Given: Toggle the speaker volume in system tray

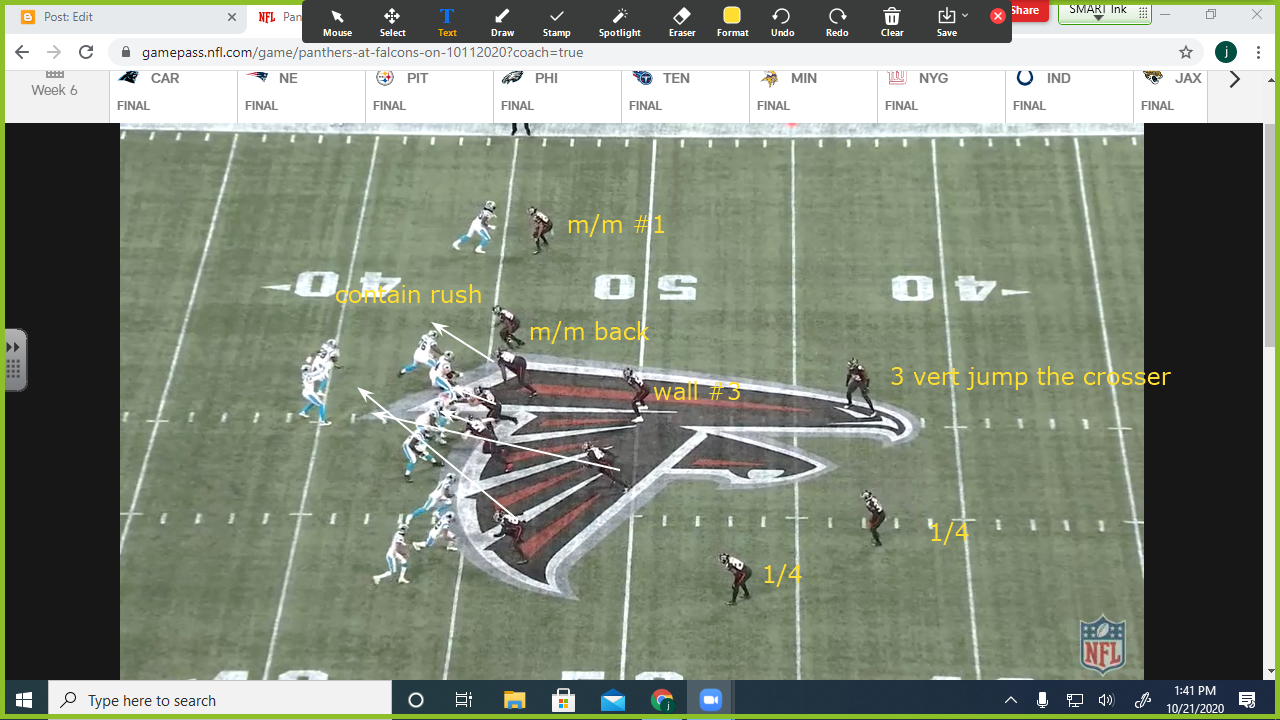Looking at the screenshot, I should pos(1106,699).
